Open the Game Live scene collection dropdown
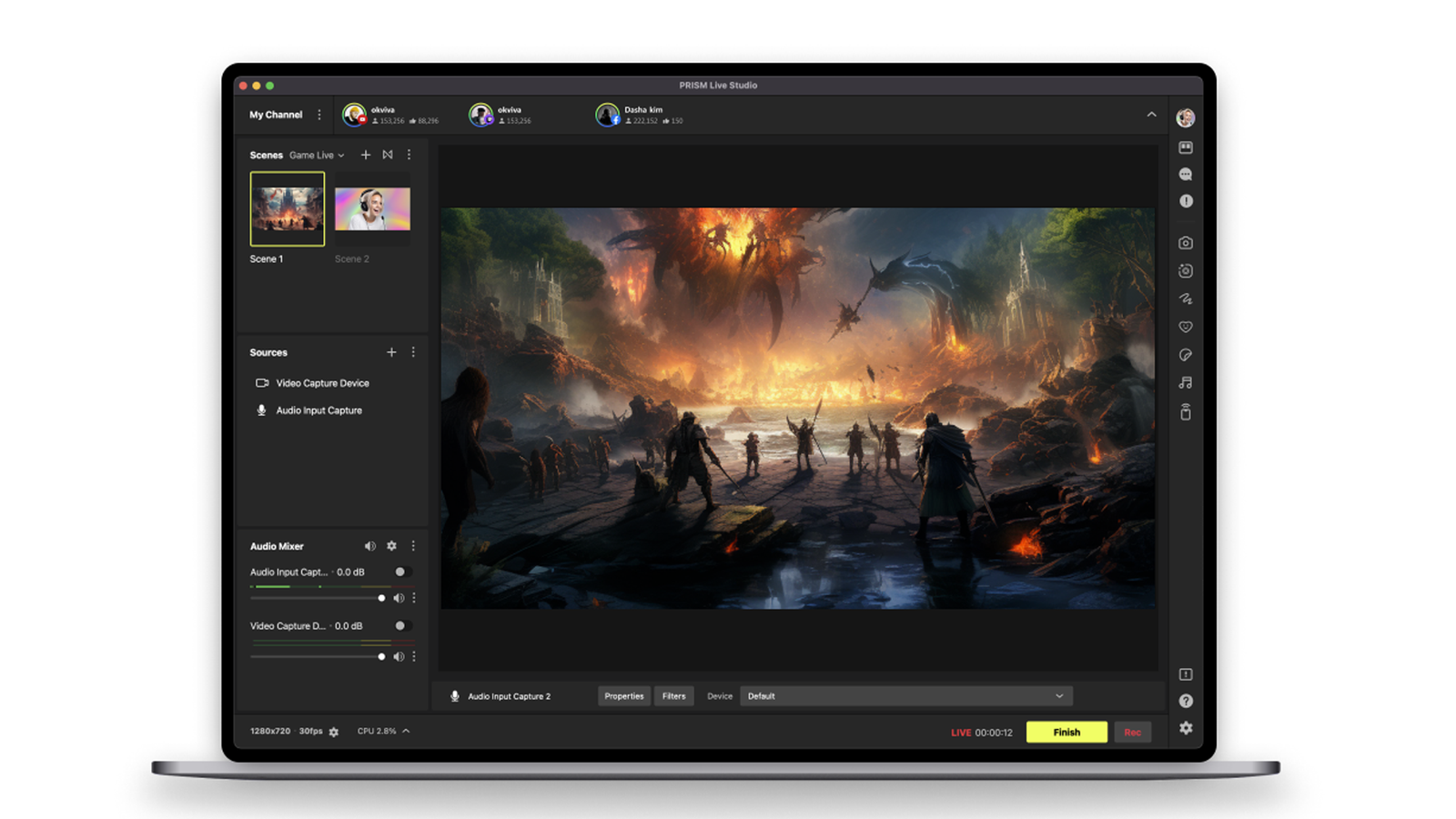The height and width of the screenshot is (819, 1456). [317, 156]
